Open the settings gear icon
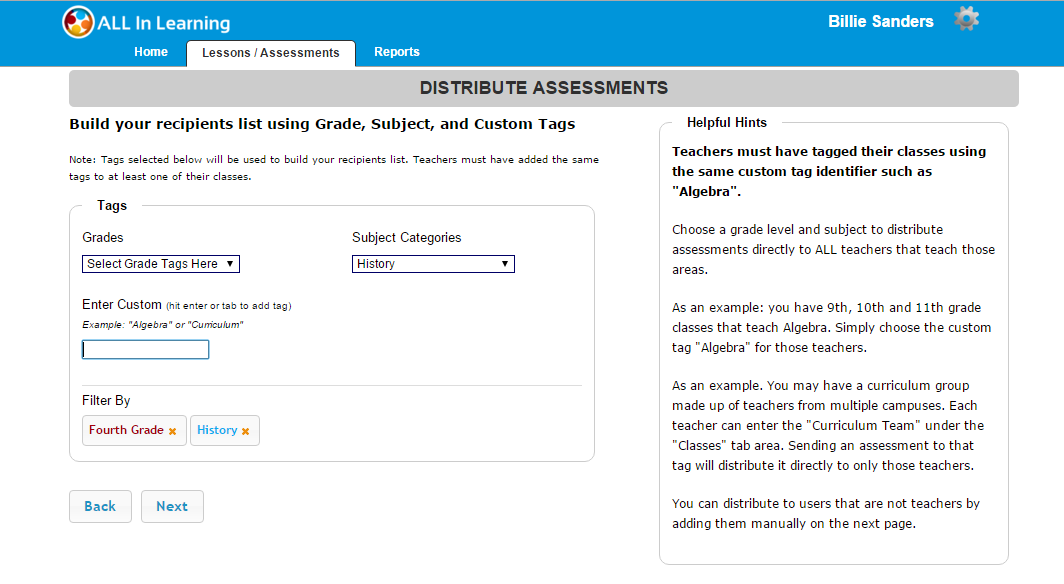The width and height of the screenshot is (1064, 584). coord(965,19)
